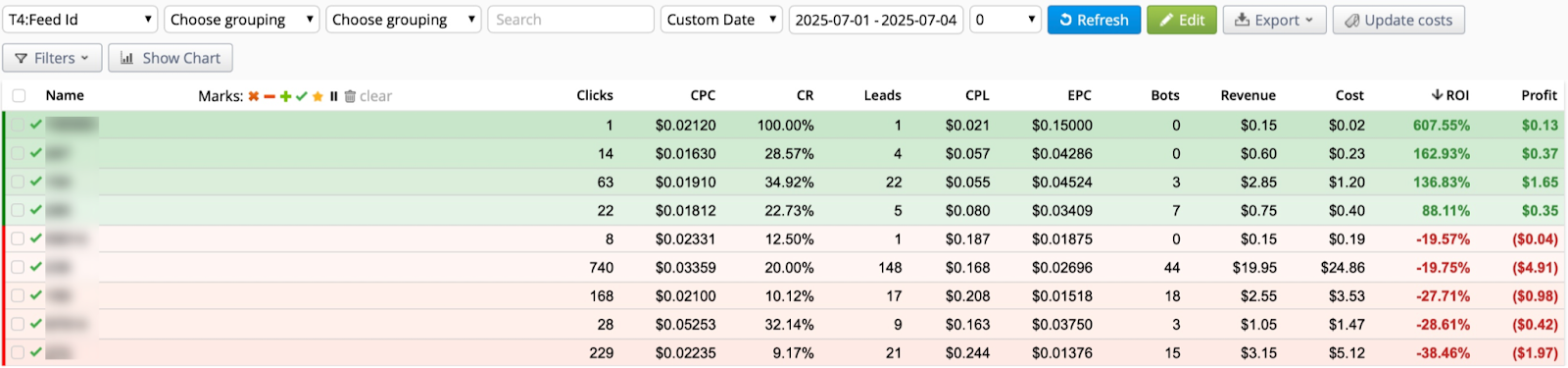Sort by the Bots column header
This screenshot has width=1568, height=368.
[x=1165, y=95]
